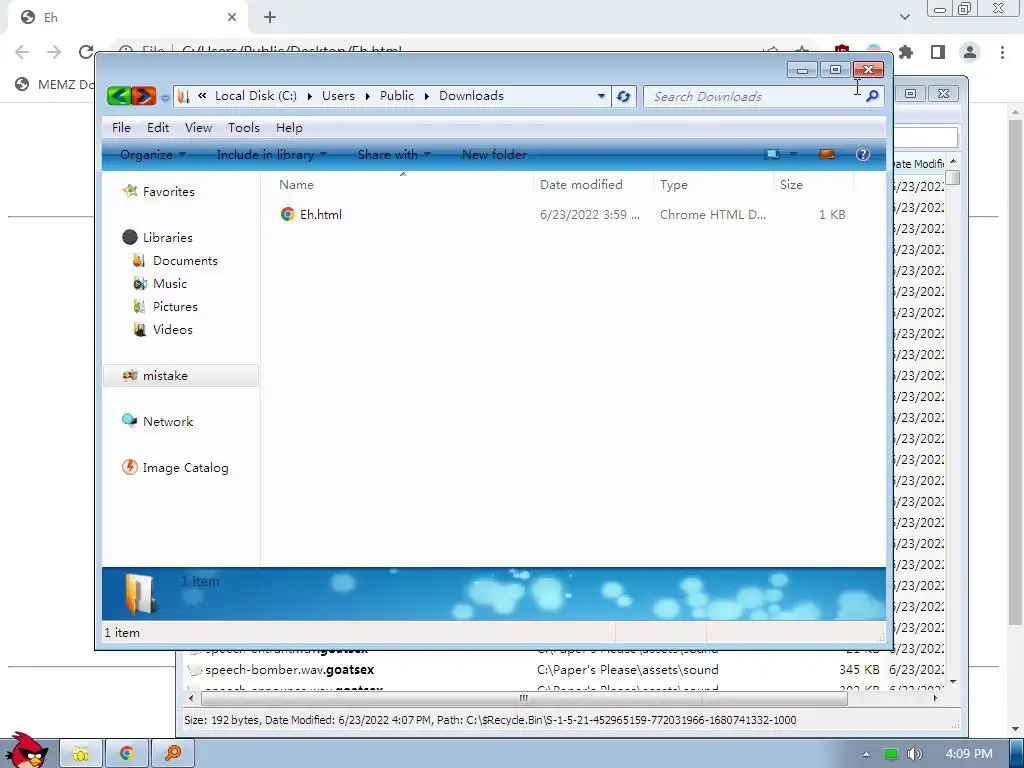Screen dimensions: 1024x768
Task: Open new Chrome tab with plus
Action: click(x=270, y=17)
